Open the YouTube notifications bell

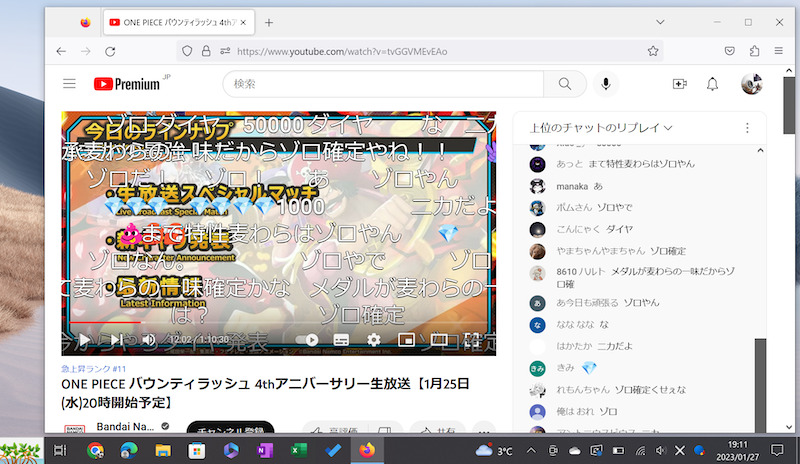point(713,85)
